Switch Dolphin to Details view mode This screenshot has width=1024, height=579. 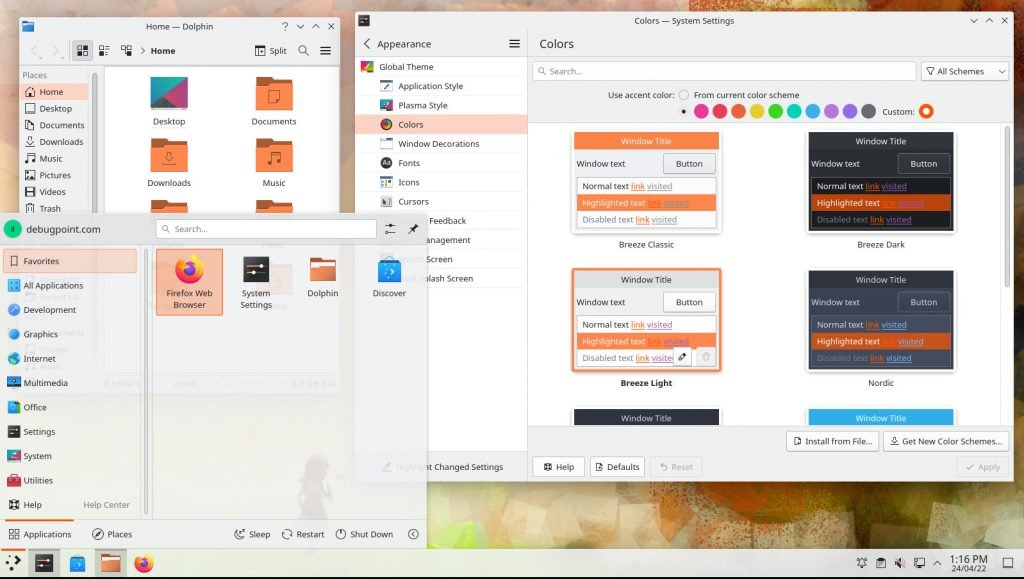126,50
